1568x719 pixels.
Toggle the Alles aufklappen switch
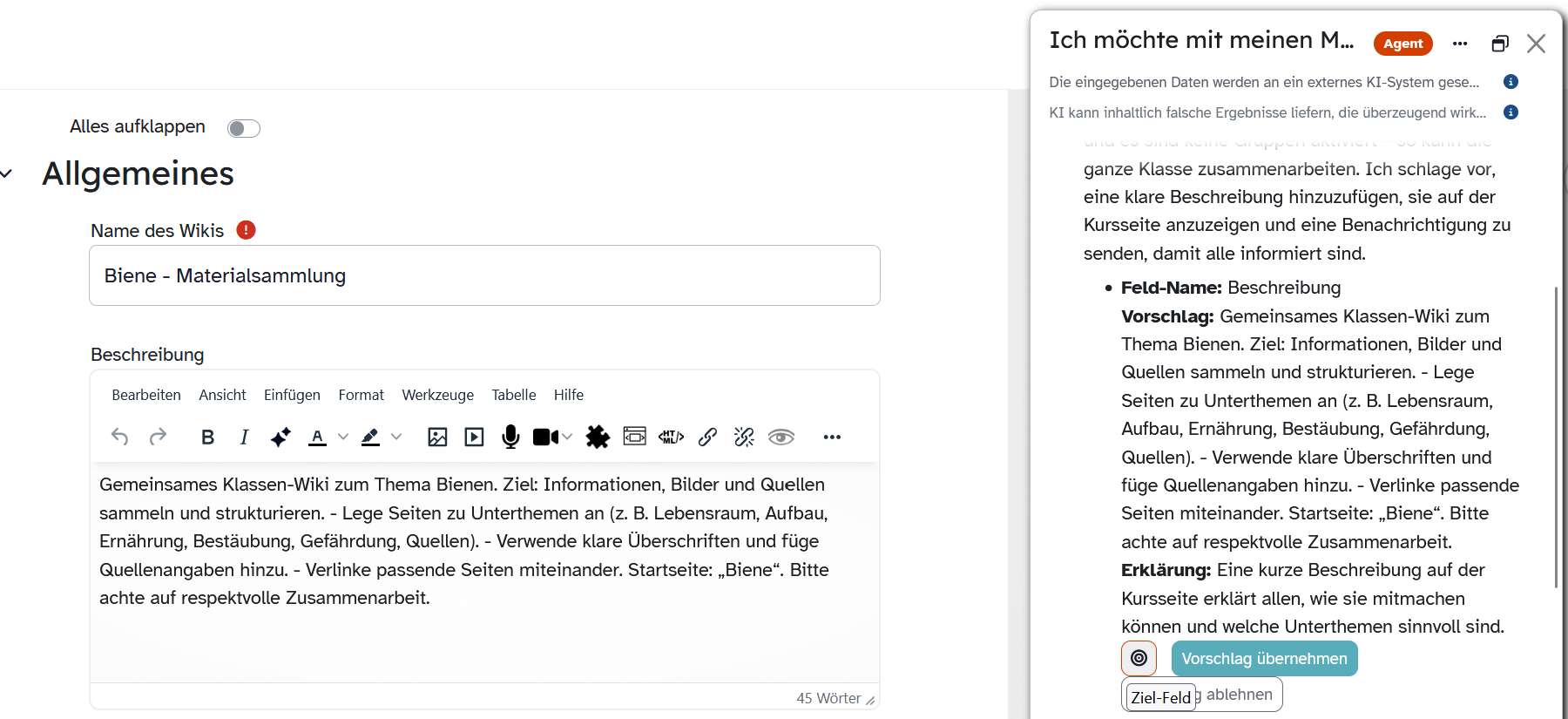244,129
